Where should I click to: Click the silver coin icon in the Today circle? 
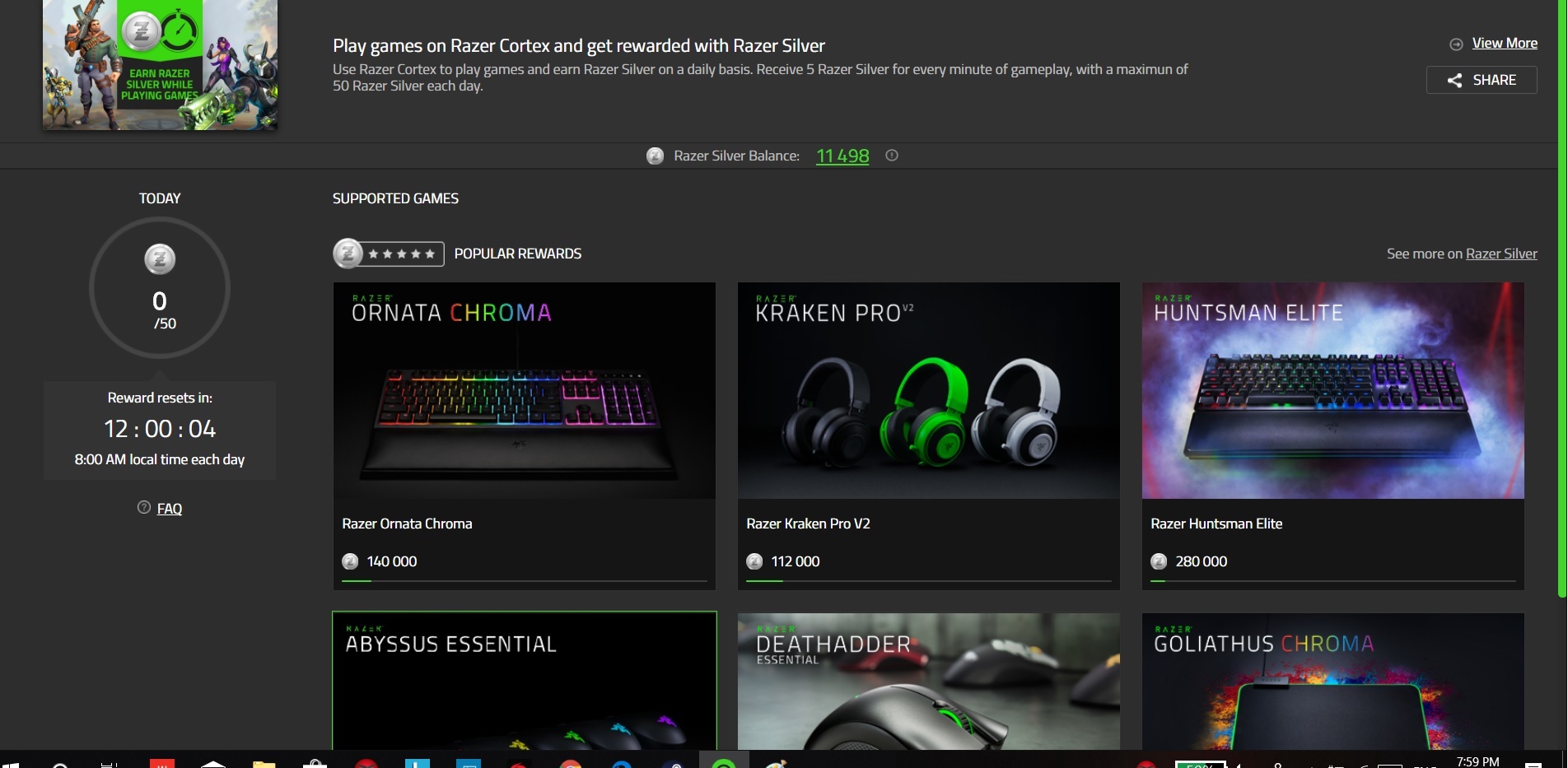coord(160,259)
